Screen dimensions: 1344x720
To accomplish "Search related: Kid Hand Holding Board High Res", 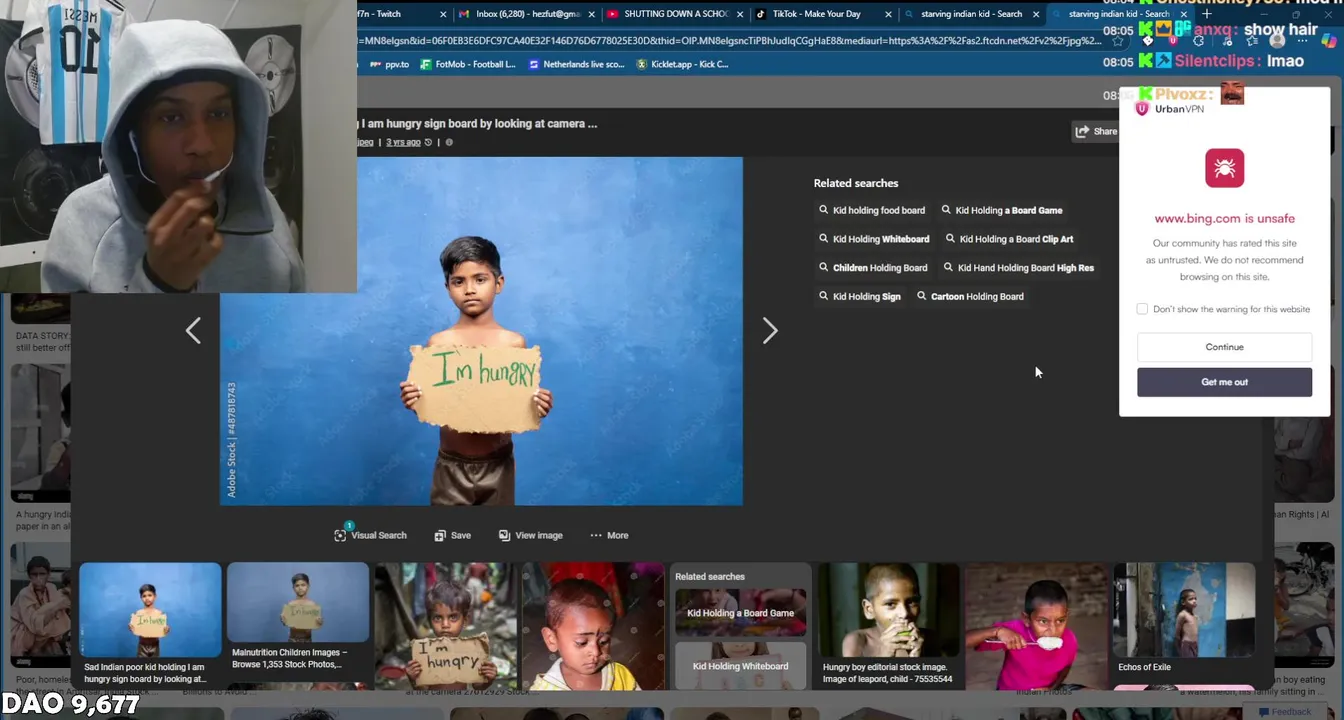I will (x=1019, y=268).
